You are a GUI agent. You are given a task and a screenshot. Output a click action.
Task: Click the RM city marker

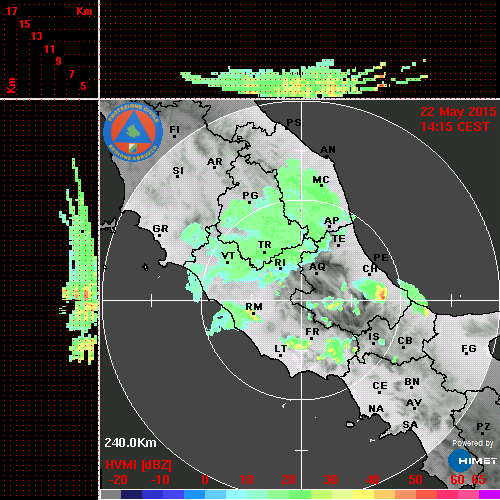tap(254, 314)
